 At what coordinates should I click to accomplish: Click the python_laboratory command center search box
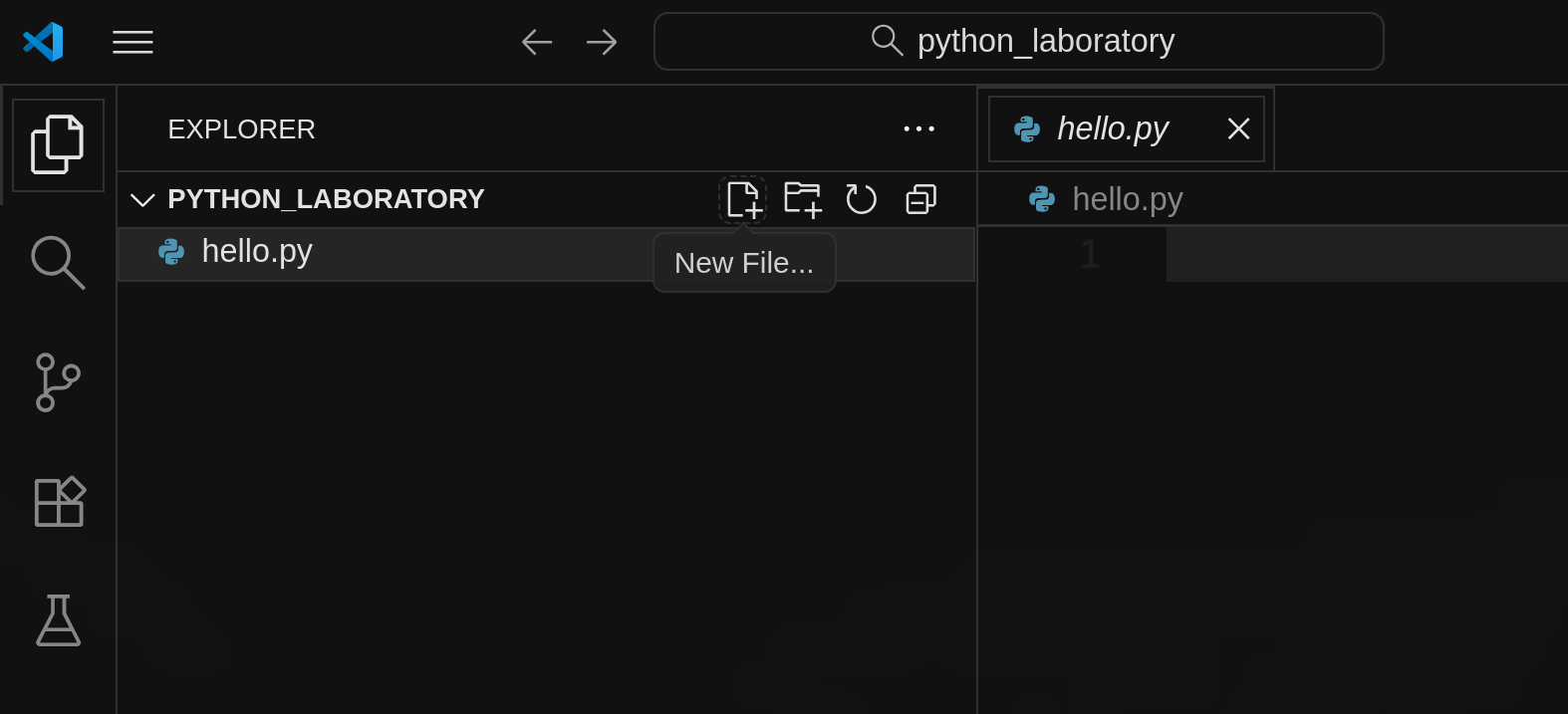coord(1018,42)
